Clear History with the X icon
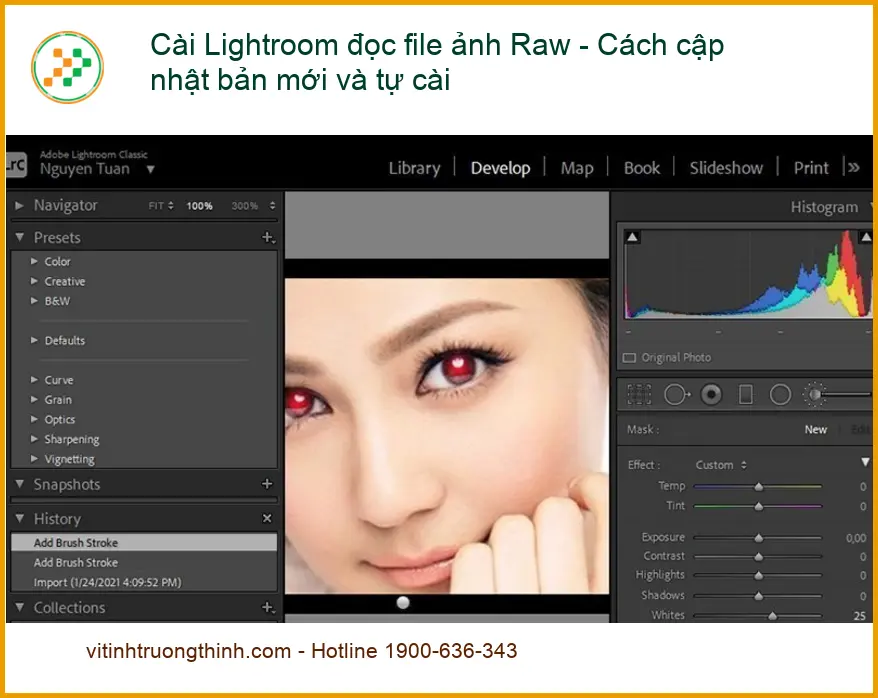 tap(267, 518)
